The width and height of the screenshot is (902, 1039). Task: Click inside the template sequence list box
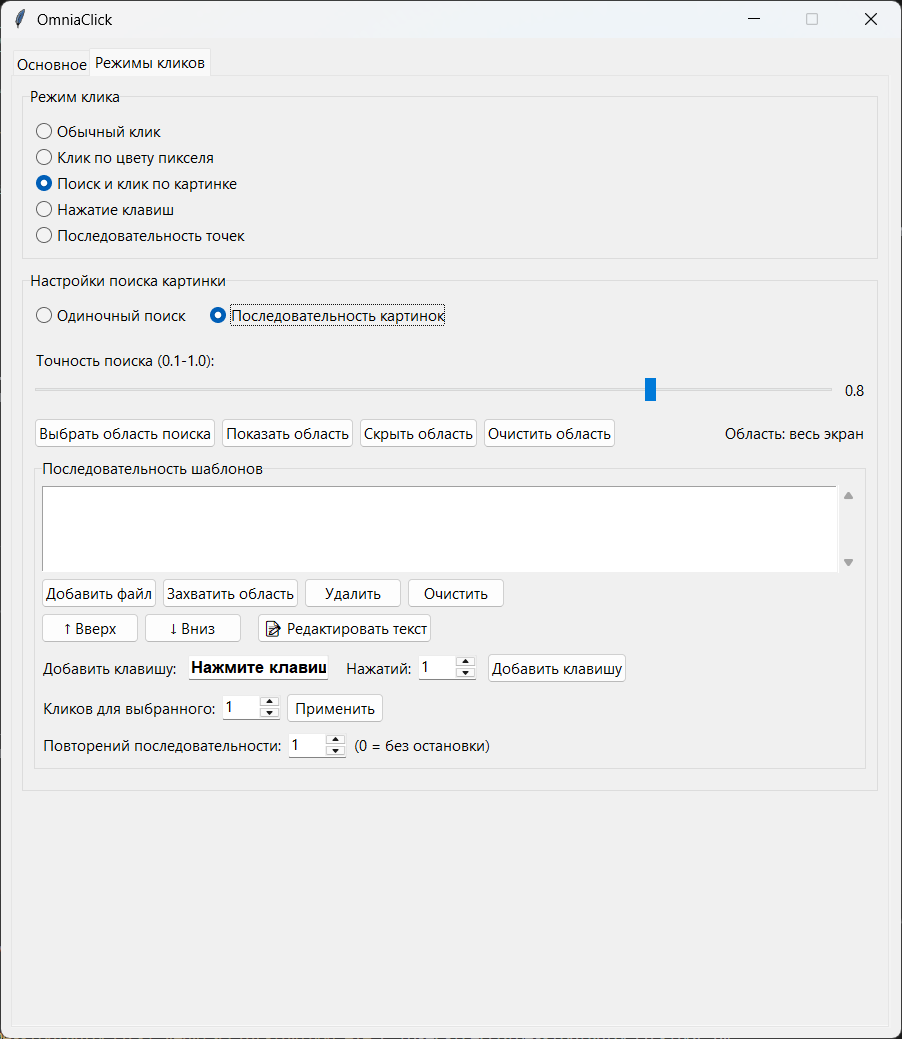click(x=439, y=529)
